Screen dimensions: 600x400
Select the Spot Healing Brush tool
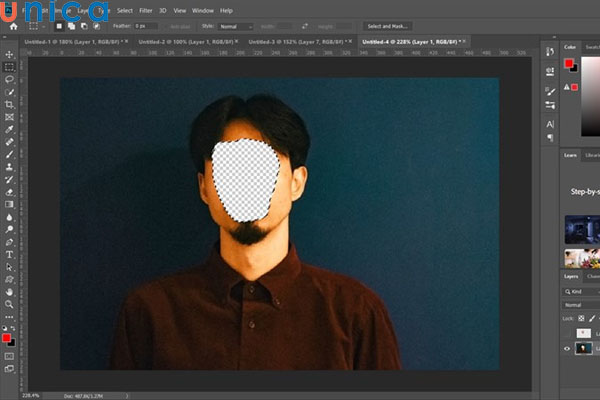coord(9,142)
